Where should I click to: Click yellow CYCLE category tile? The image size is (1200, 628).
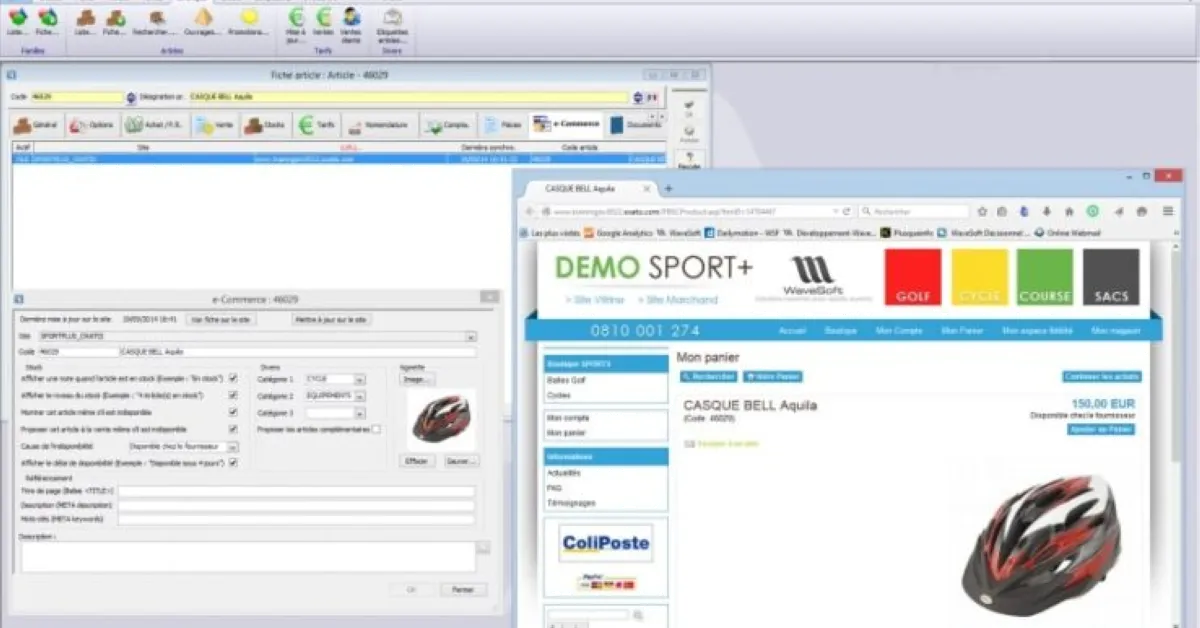980,277
